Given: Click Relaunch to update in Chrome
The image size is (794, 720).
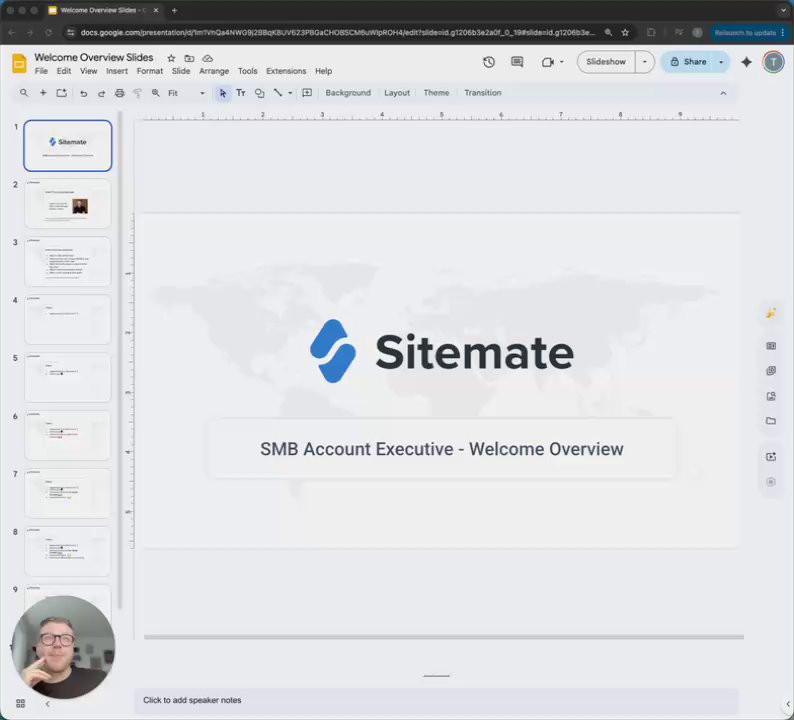Looking at the screenshot, I should tap(749, 32).
